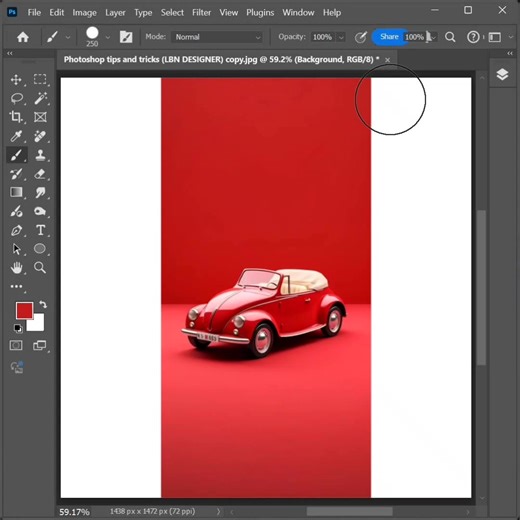Click the 59.17% zoom level field

coord(74,512)
